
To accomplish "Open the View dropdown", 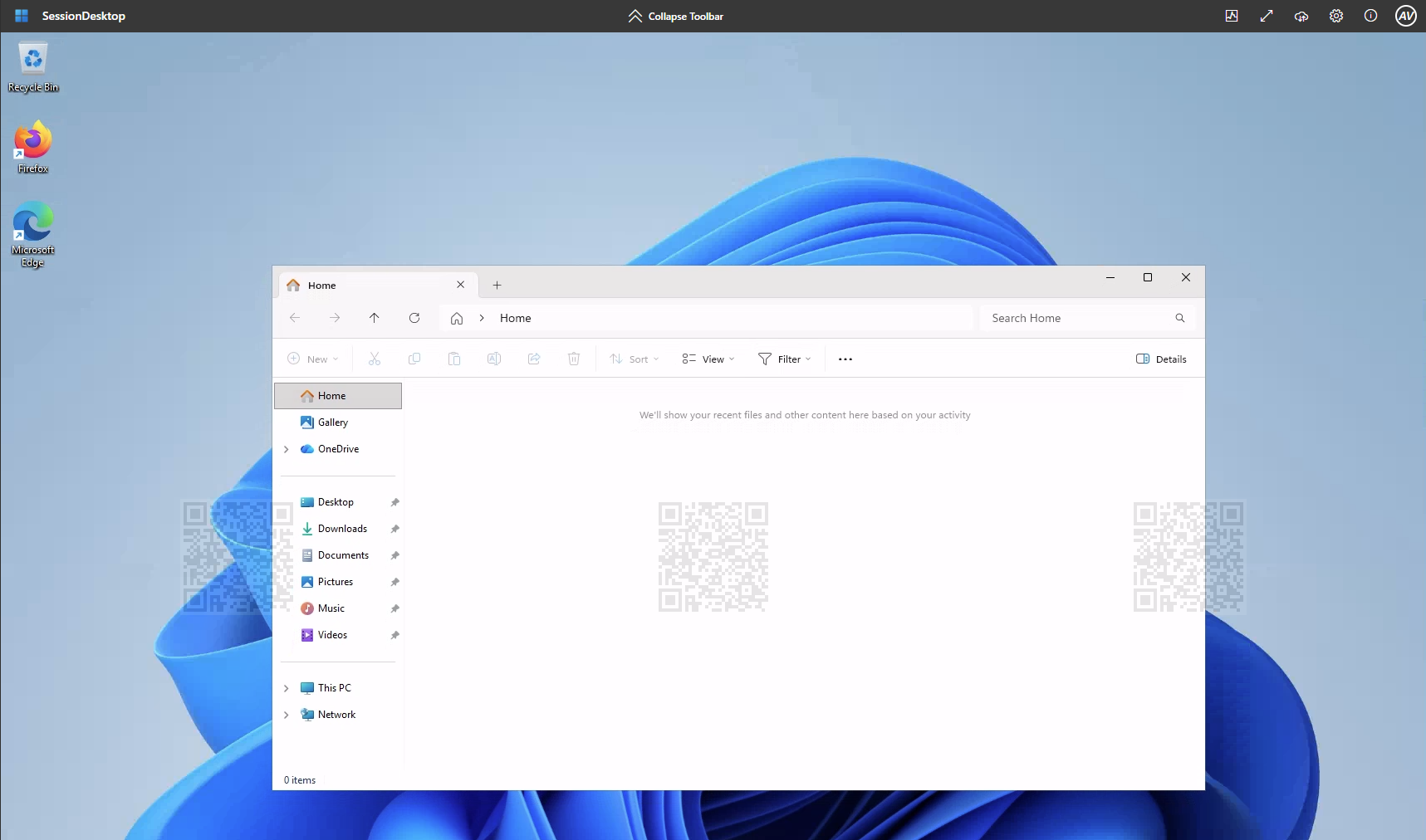I will tap(708, 359).
